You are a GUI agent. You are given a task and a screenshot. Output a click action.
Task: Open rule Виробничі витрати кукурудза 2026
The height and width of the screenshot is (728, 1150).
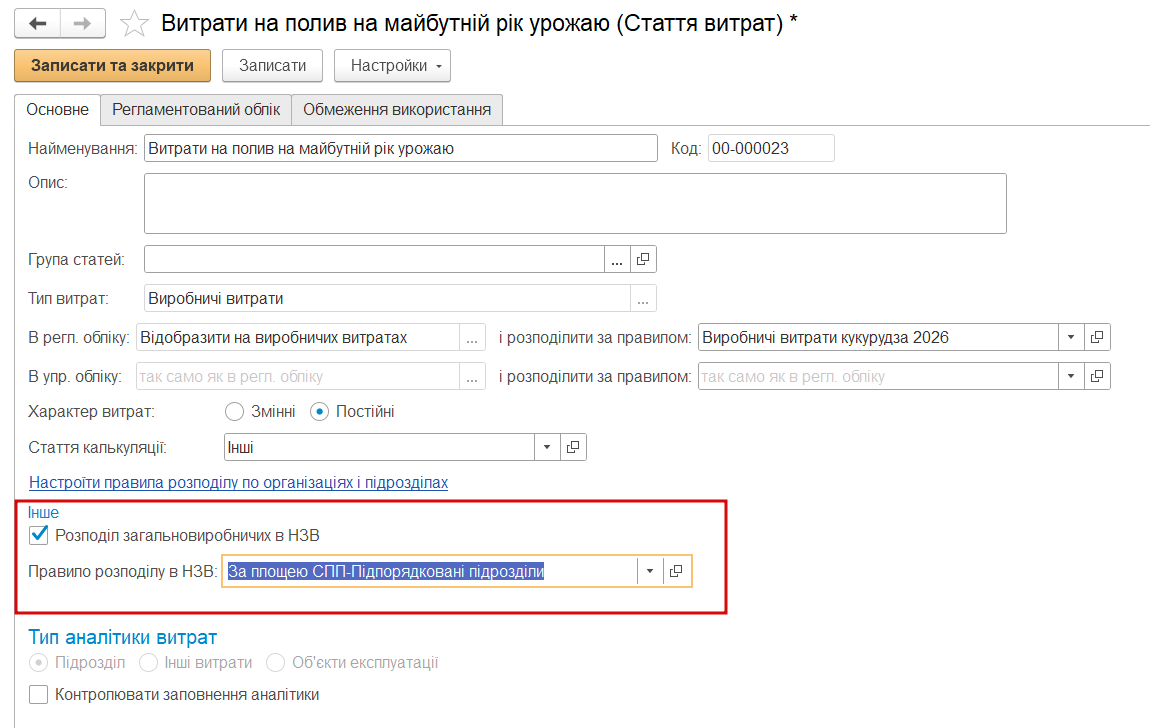tap(1097, 337)
